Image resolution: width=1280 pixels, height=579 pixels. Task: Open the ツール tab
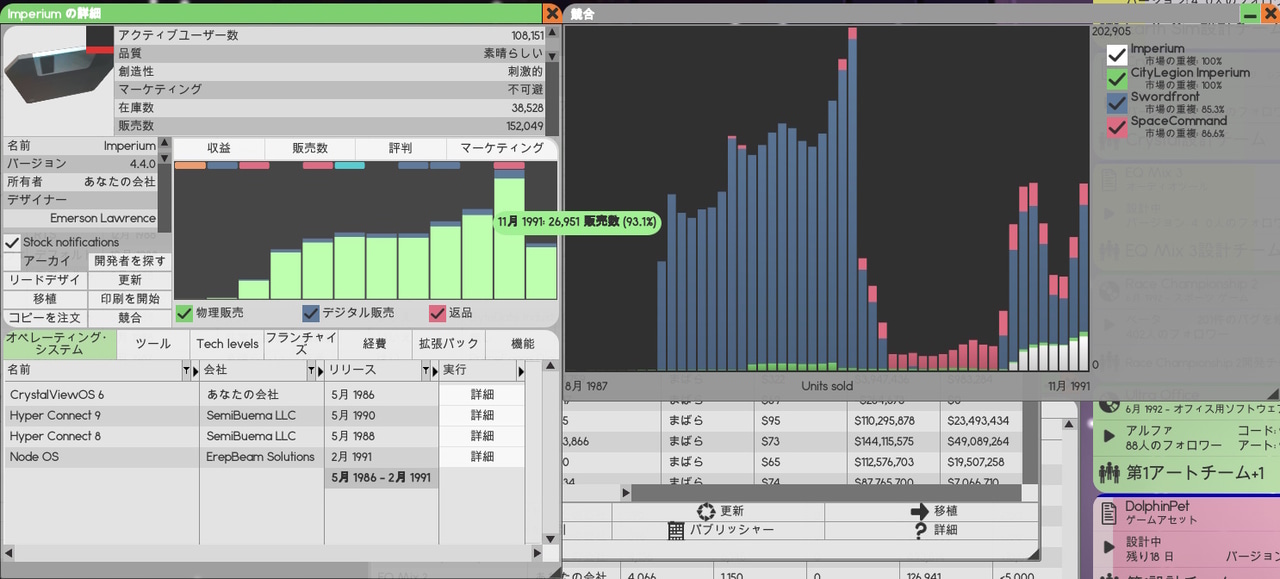pyautogui.click(x=153, y=344)
